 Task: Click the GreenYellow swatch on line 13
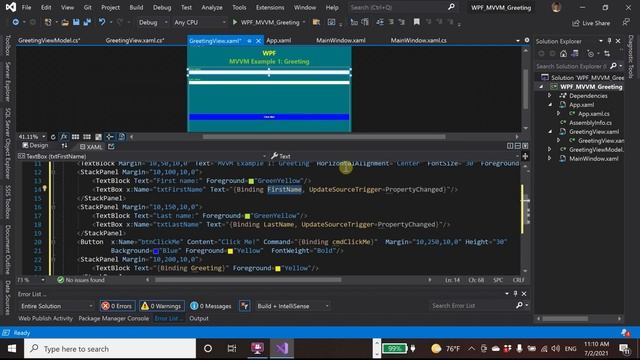click(x=251, y=181)
